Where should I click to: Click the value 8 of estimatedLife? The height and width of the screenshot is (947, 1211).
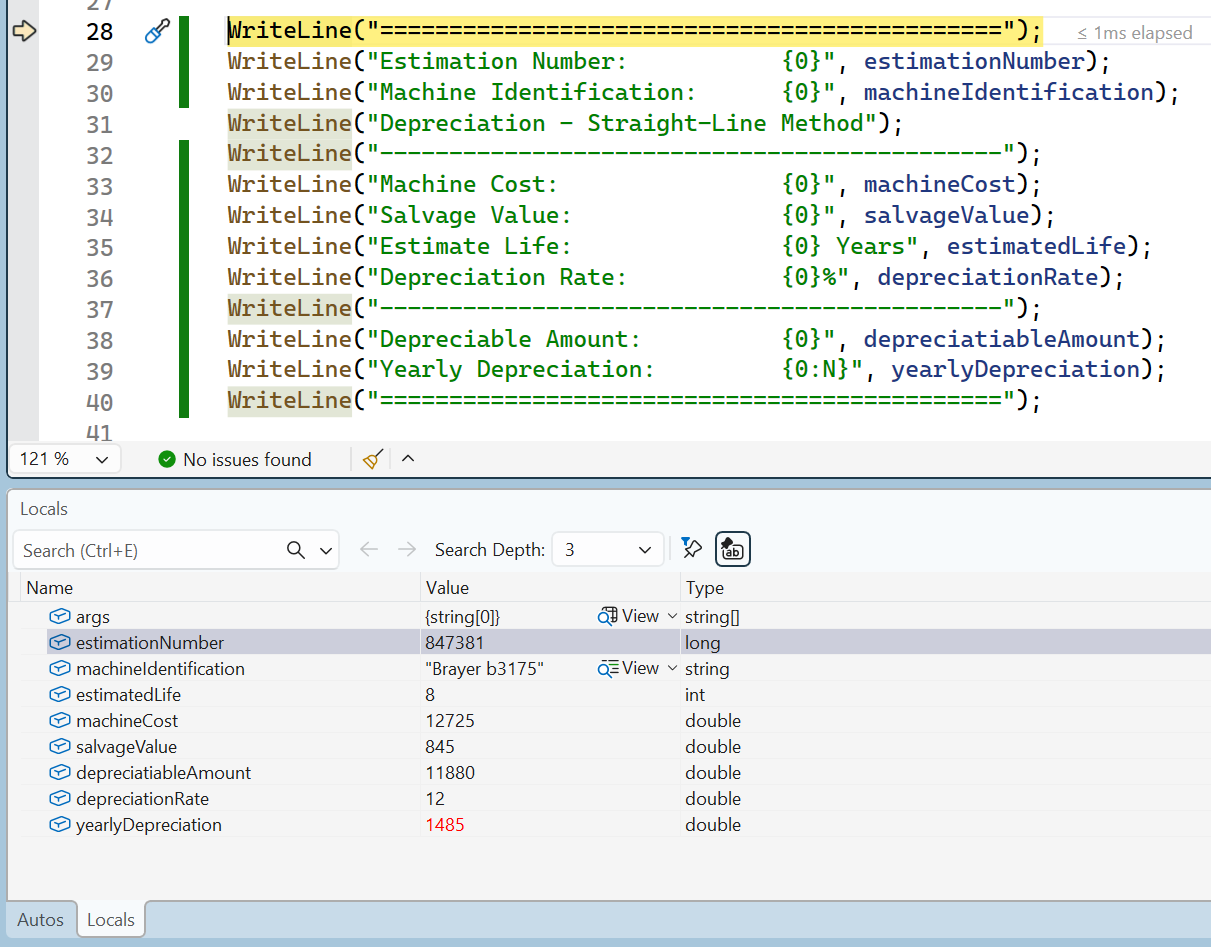pos(430,695)
